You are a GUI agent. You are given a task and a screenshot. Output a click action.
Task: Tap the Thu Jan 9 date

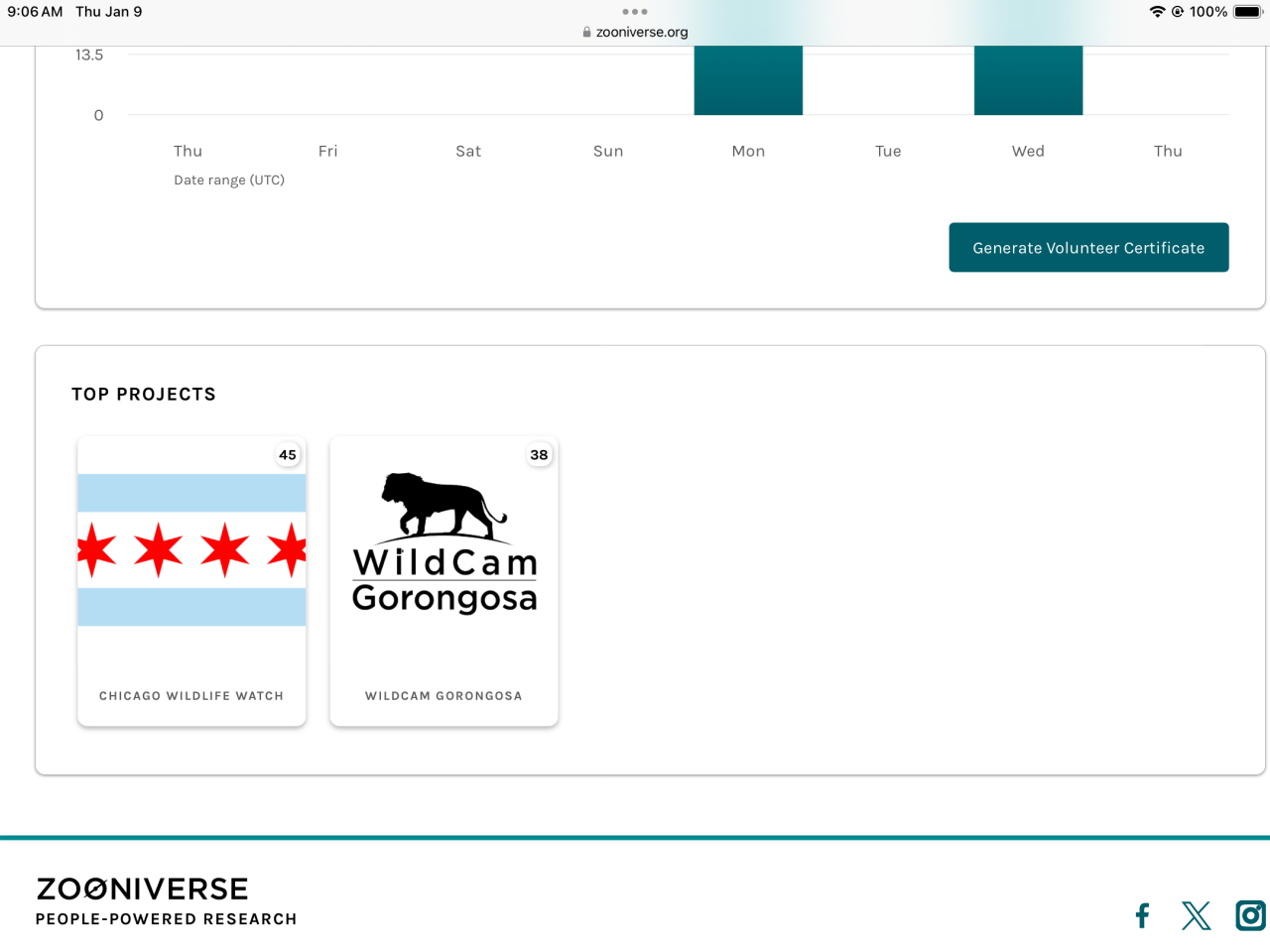109,12
